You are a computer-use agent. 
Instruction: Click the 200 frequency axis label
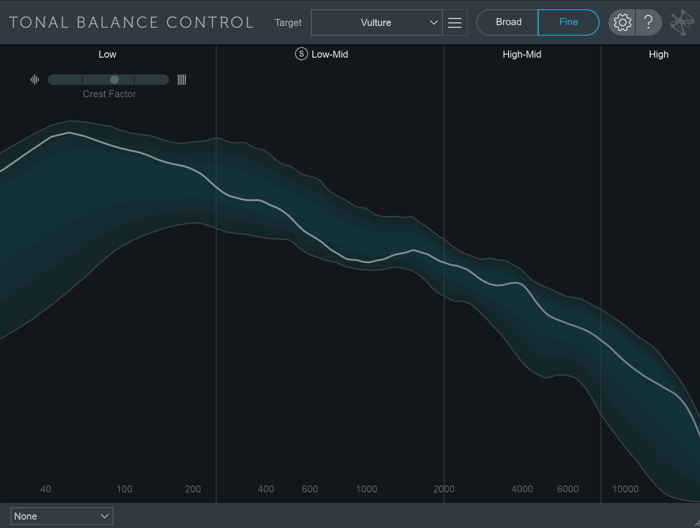point(193,489)
